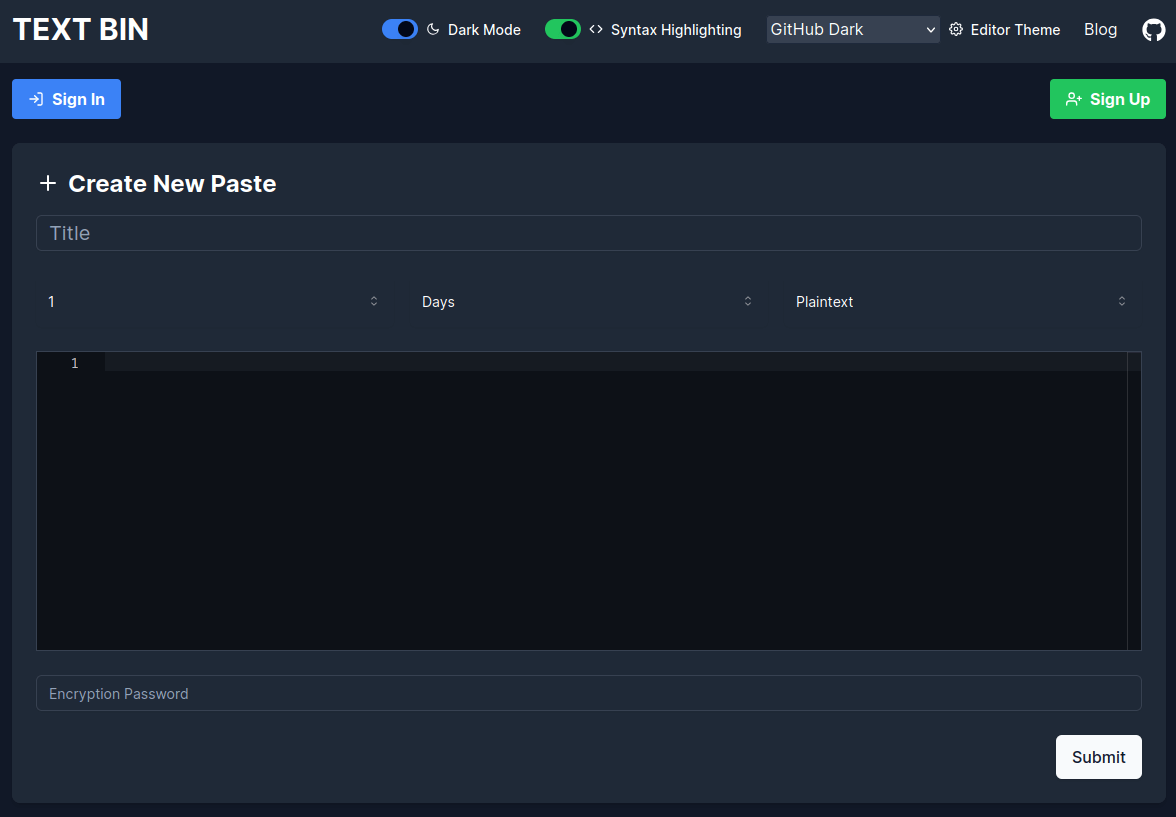Focus the Title input field
This screenshot has height=817, width=1176.
(589, 233)
